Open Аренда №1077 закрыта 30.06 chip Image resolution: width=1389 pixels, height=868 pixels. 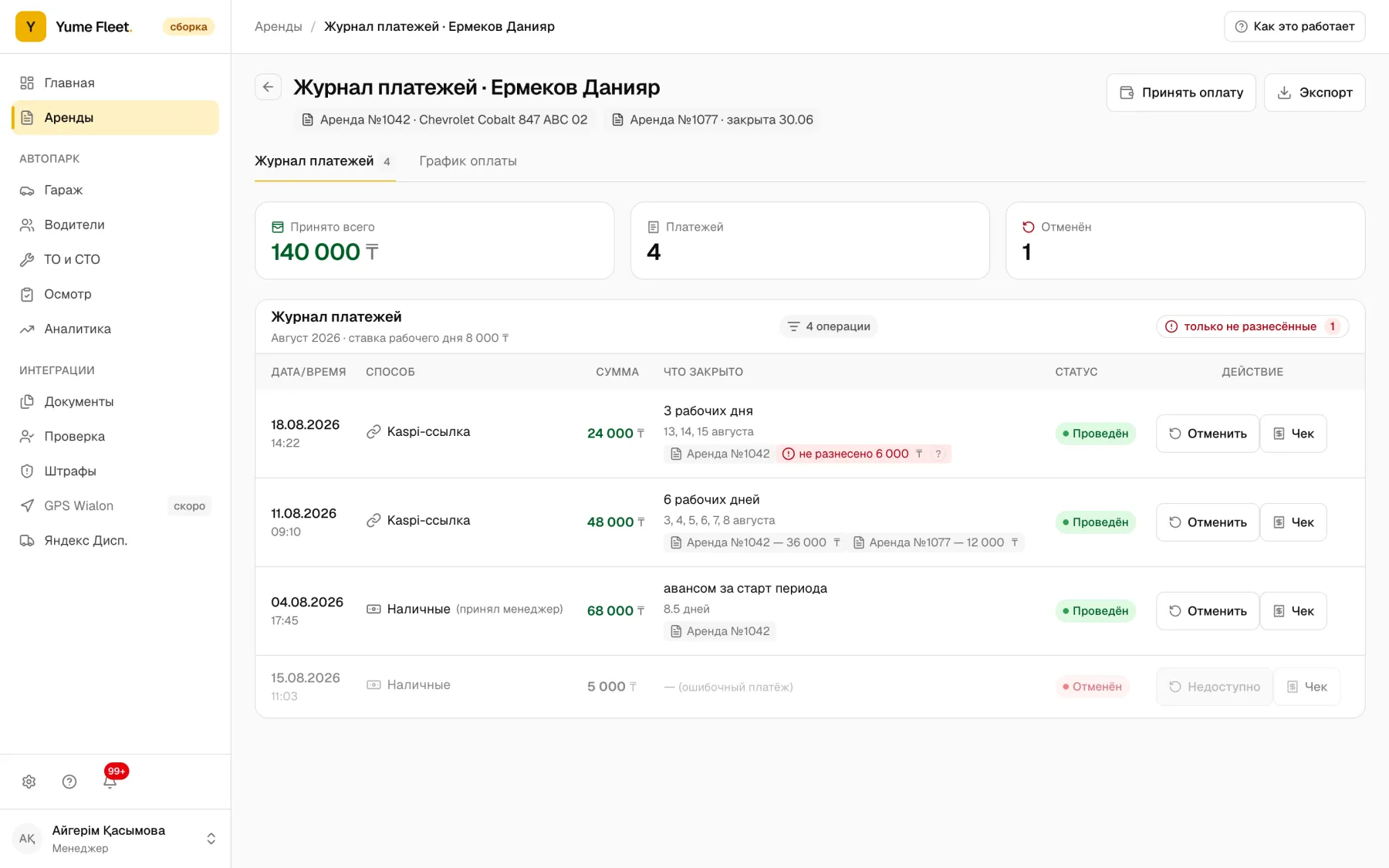(x=712, y=120)
